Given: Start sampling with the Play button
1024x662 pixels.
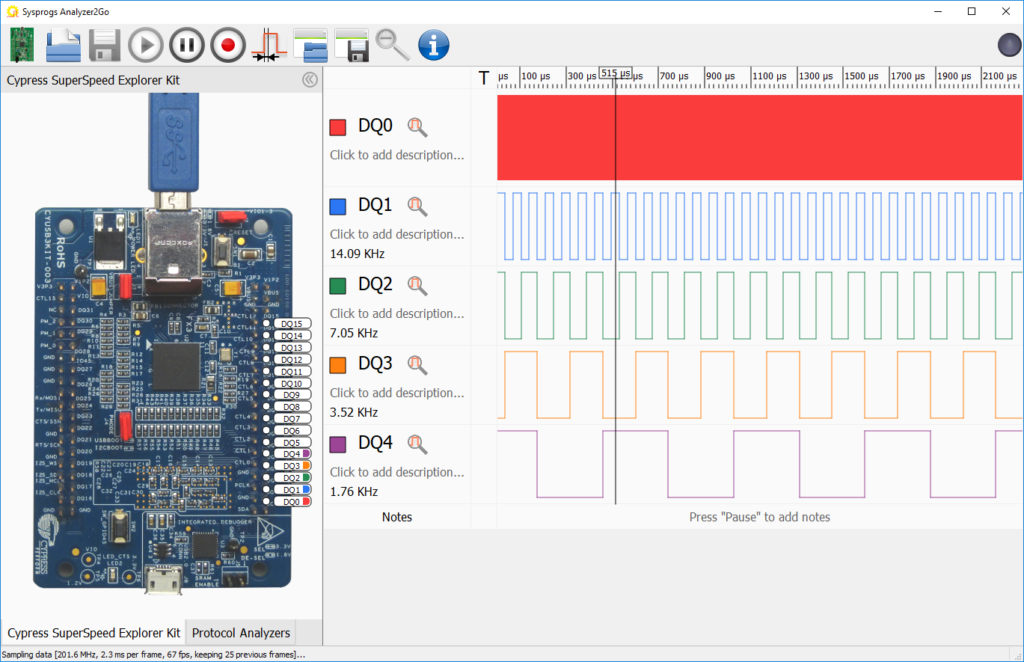Looking at the screenshot, I should [x=146, y=45].
